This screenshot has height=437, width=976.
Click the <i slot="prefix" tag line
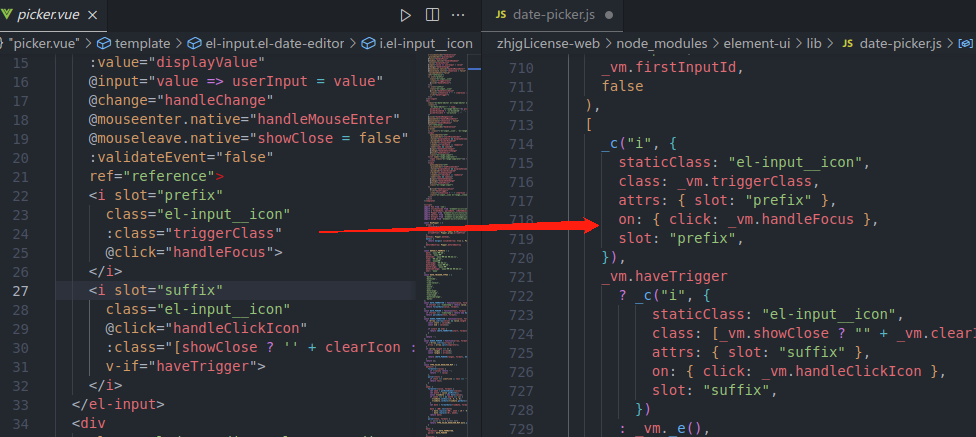click(156, 195)
